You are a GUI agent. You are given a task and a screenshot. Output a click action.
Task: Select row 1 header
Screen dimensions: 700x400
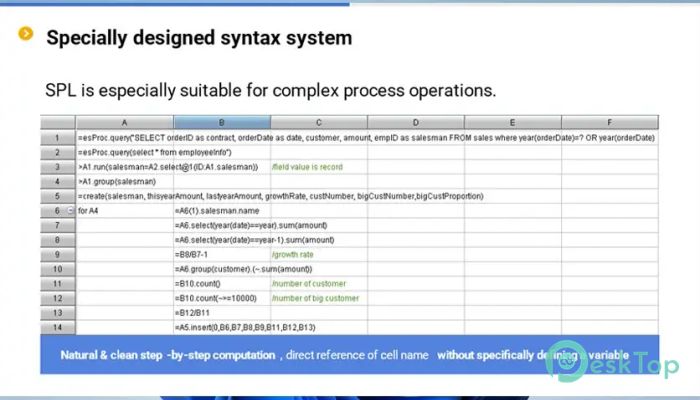(x=58, y=138)
